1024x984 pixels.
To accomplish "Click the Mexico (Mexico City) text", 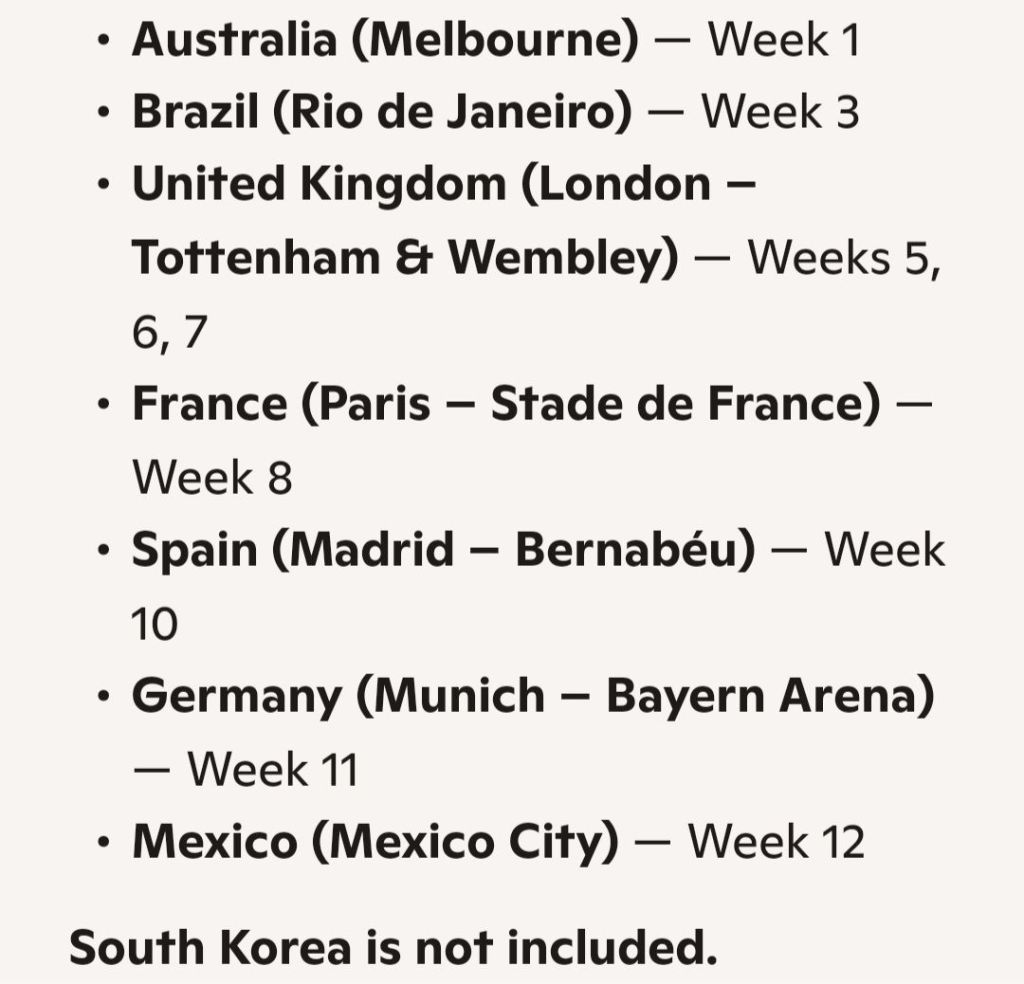I will point(376,842).
